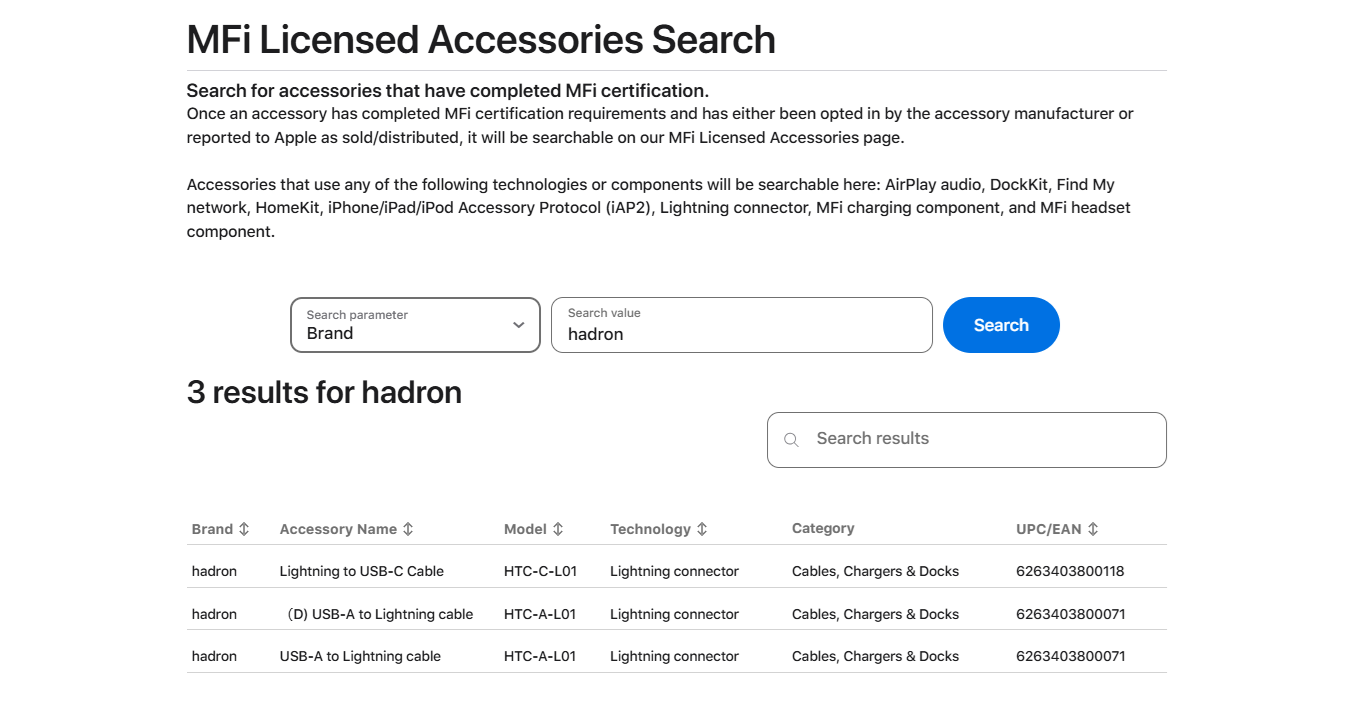This screenshot has width=1346, height=722.
Task: Click the MFi Licensed Accessories Search heading
Action: [481, 40]
